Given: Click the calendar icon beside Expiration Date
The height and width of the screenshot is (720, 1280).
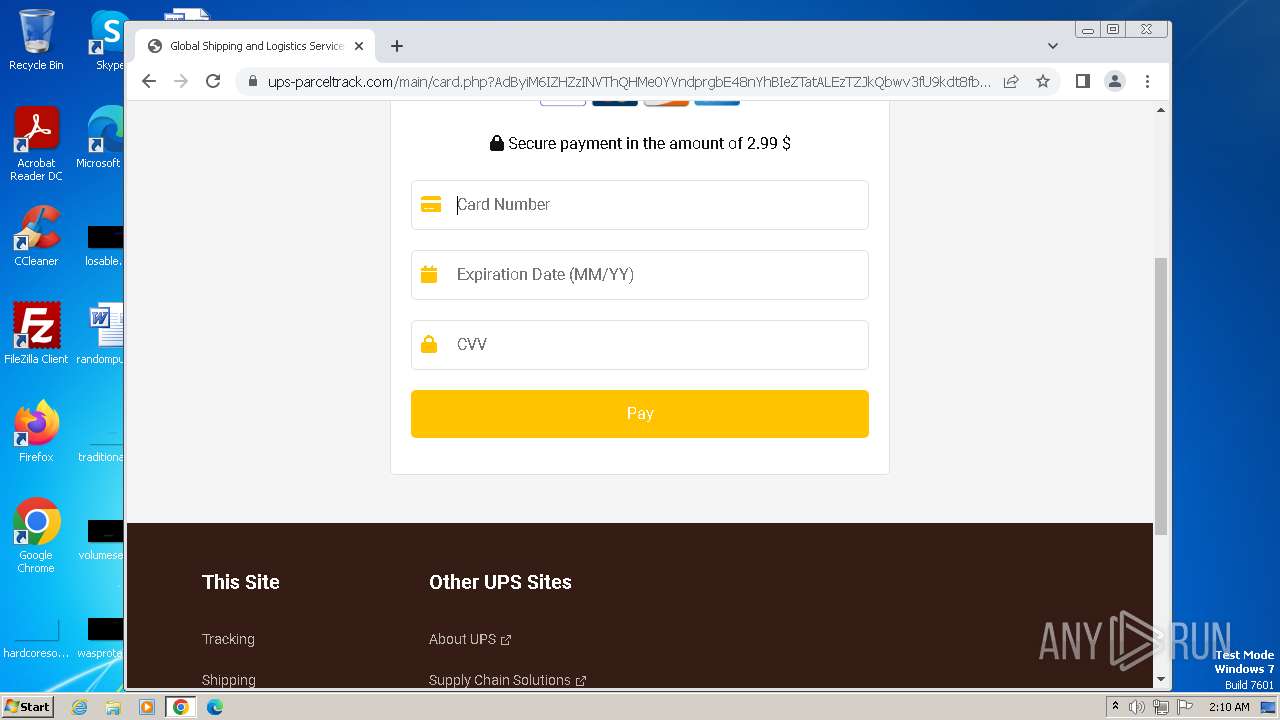Looking at the screenshot, I should 429,274.
